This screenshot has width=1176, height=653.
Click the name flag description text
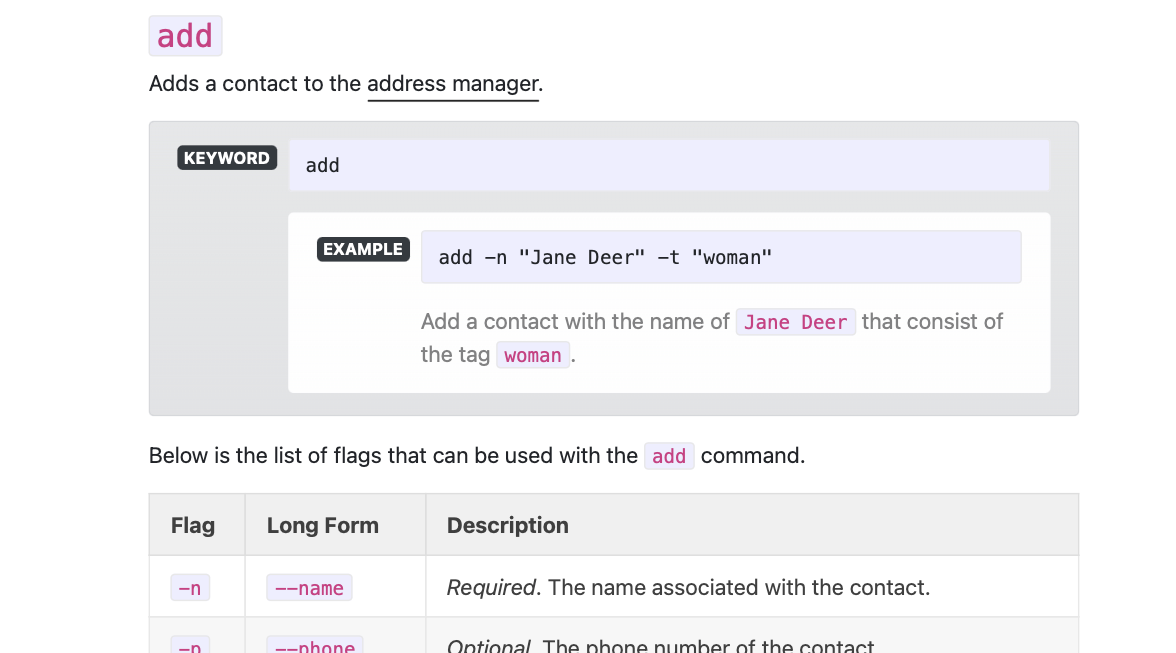pos(688,587)
